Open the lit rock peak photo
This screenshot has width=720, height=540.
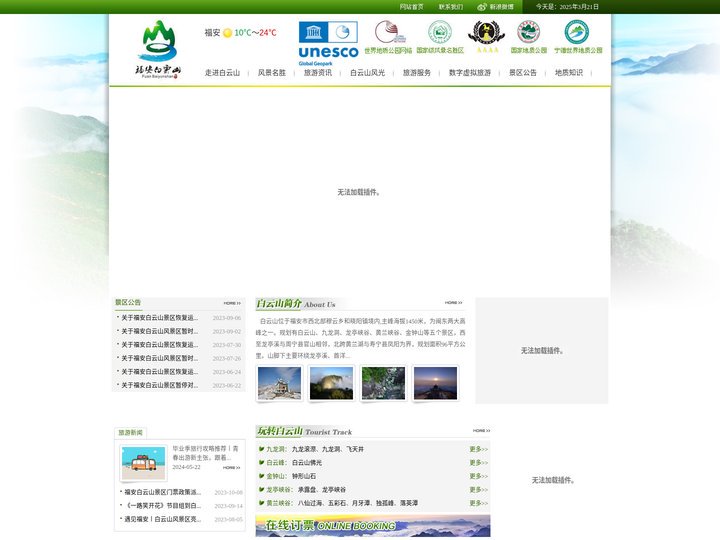pyautogui.click(x=332, y=383)
